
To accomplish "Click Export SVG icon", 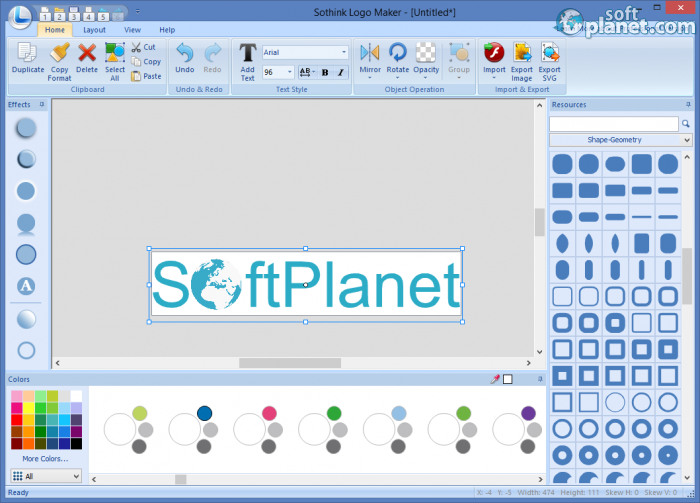I will point(549,62).
